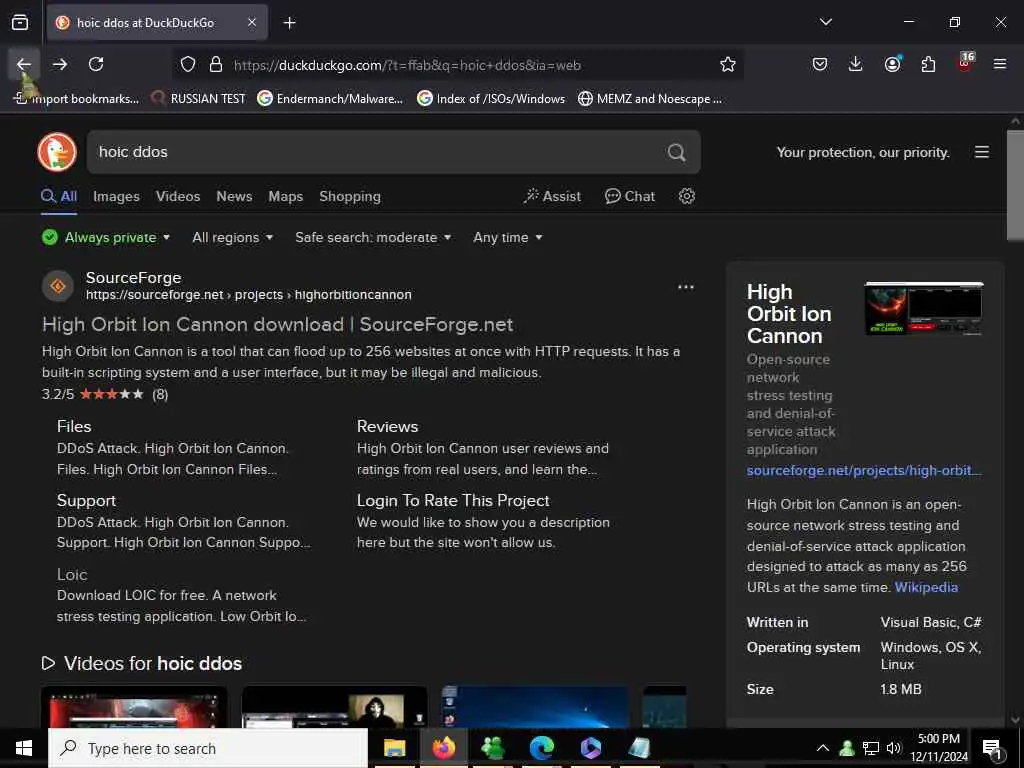Open MEMZ and Noescape bookmark
This screenshot has width=1024, height=768.
click(x=650, y=99)
